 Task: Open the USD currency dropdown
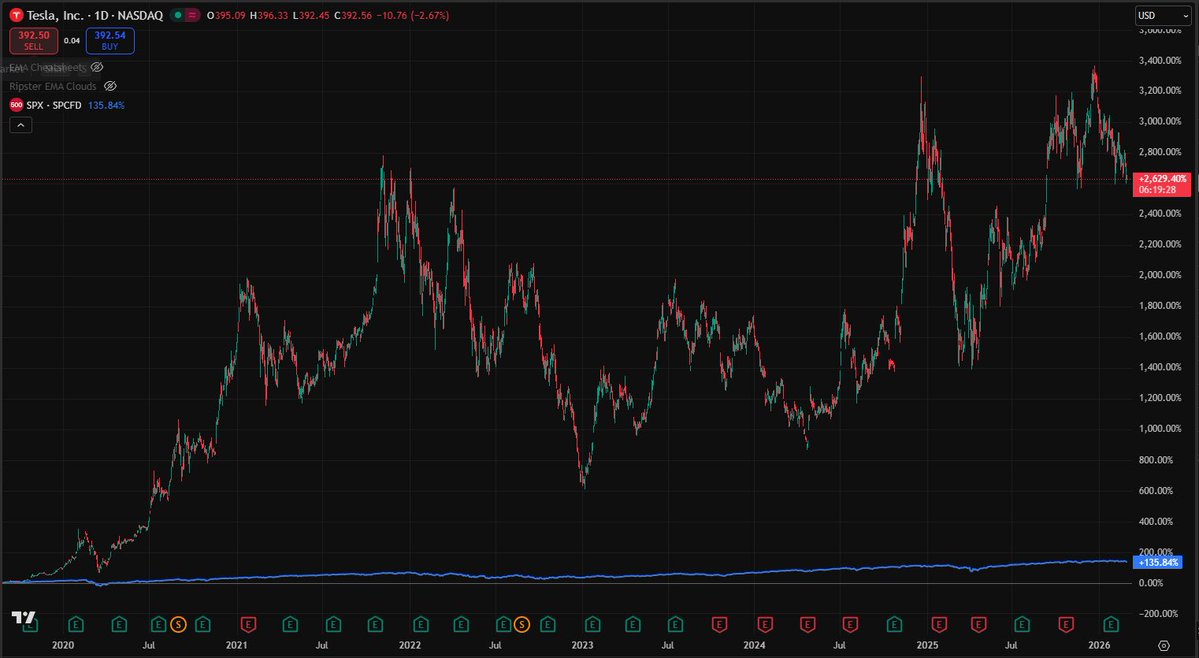point(1163,15)
